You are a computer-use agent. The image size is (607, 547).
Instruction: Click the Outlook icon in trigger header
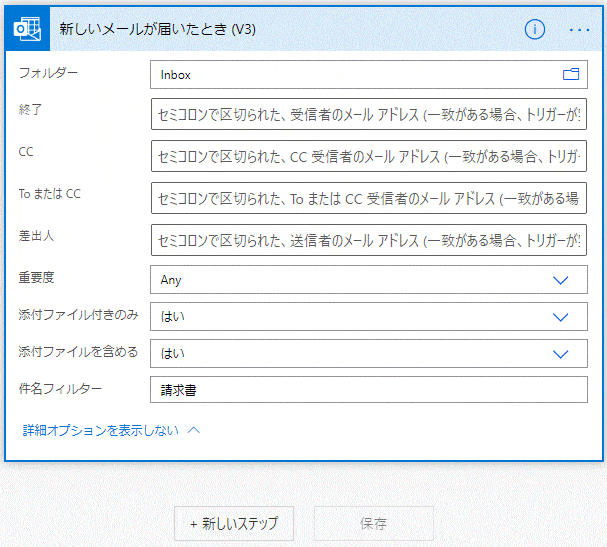pyautogui.click(x=27, y=29)
